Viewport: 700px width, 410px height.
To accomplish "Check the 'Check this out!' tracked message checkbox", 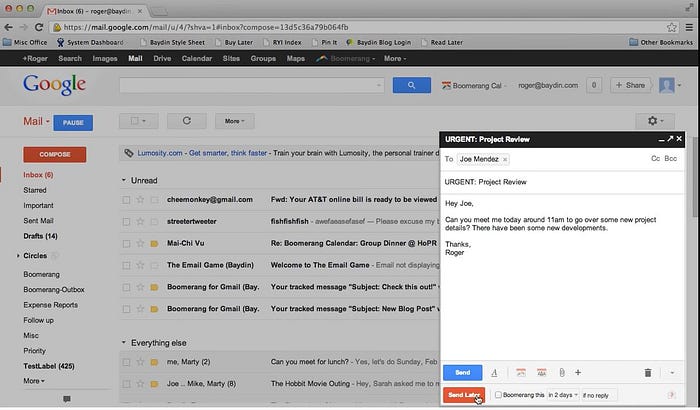I will click(126, 287).
